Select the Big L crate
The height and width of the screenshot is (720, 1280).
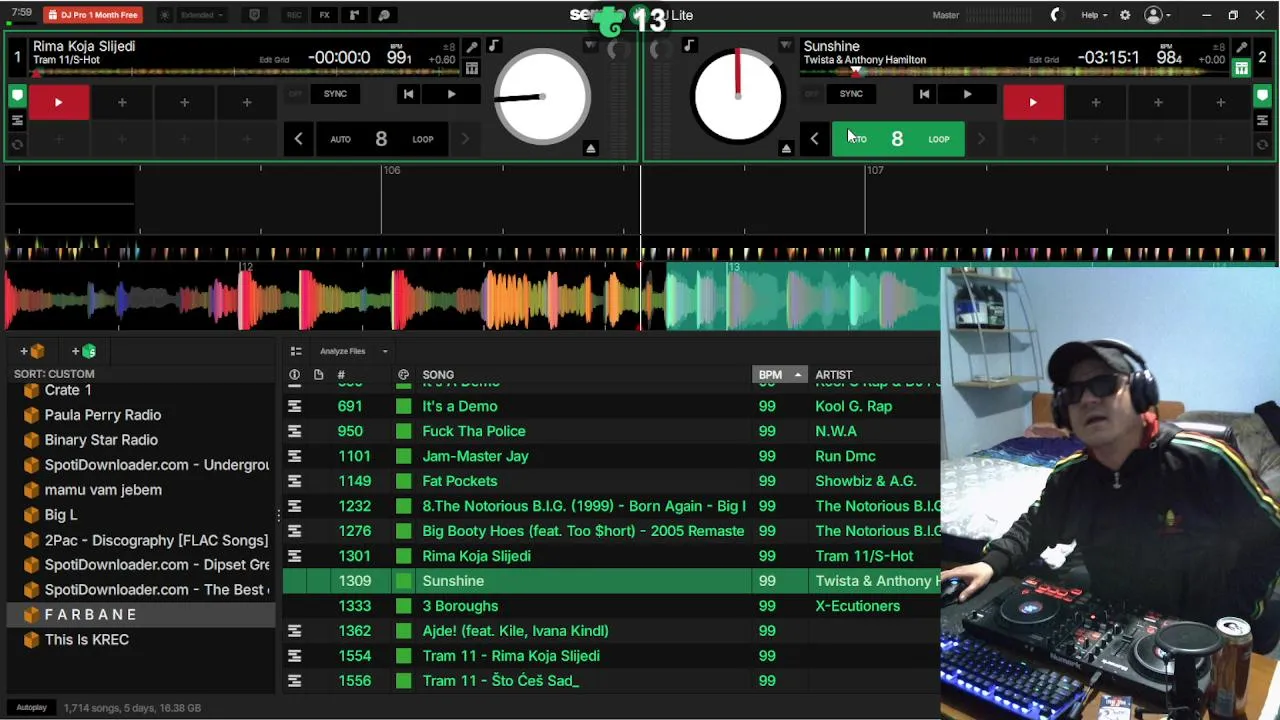pyautogui.click(x=61, y=515)
